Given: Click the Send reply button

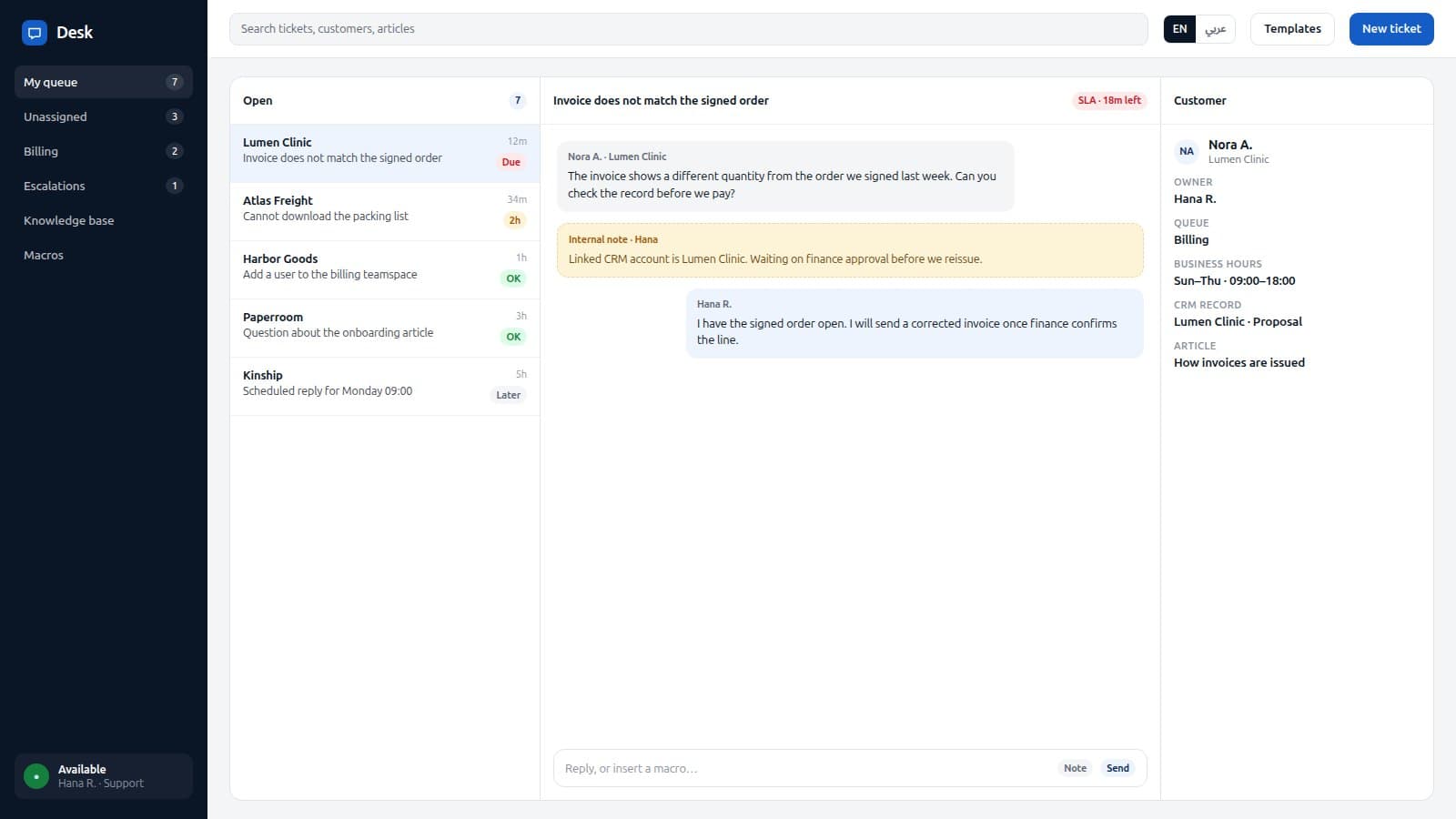Looking at the screenshot, I should point(1117,768).
